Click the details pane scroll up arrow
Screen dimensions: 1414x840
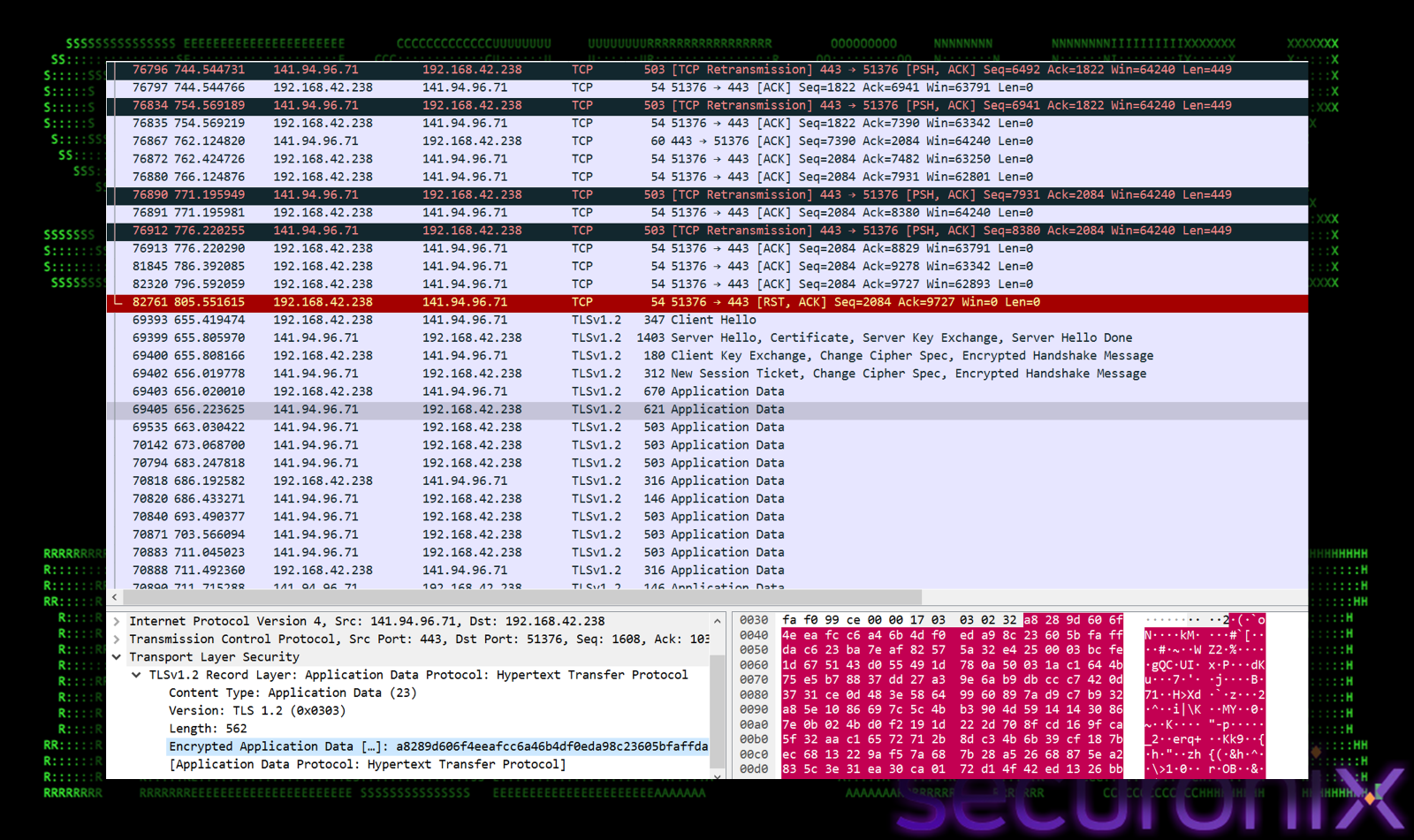717,622
